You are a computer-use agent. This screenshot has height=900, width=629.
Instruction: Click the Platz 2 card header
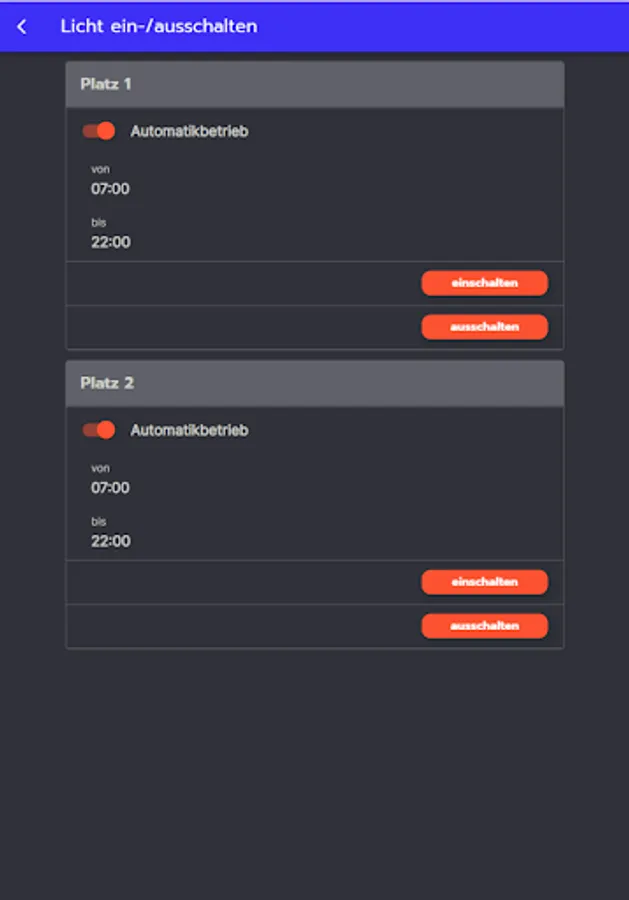[314, 383]
